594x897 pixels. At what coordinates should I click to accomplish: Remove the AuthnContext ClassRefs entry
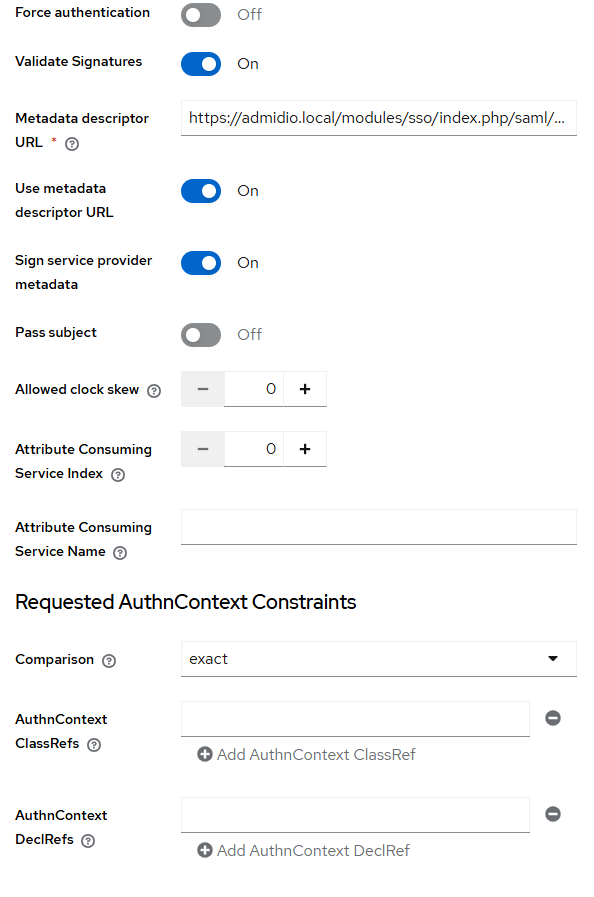tap(553, 718)
